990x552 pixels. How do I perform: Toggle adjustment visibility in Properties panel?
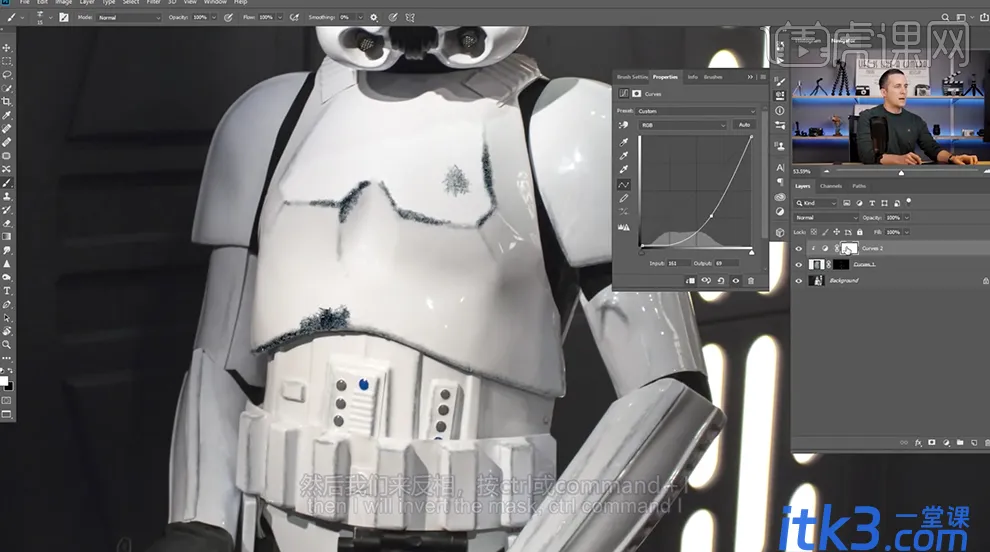tap(736, 280)
